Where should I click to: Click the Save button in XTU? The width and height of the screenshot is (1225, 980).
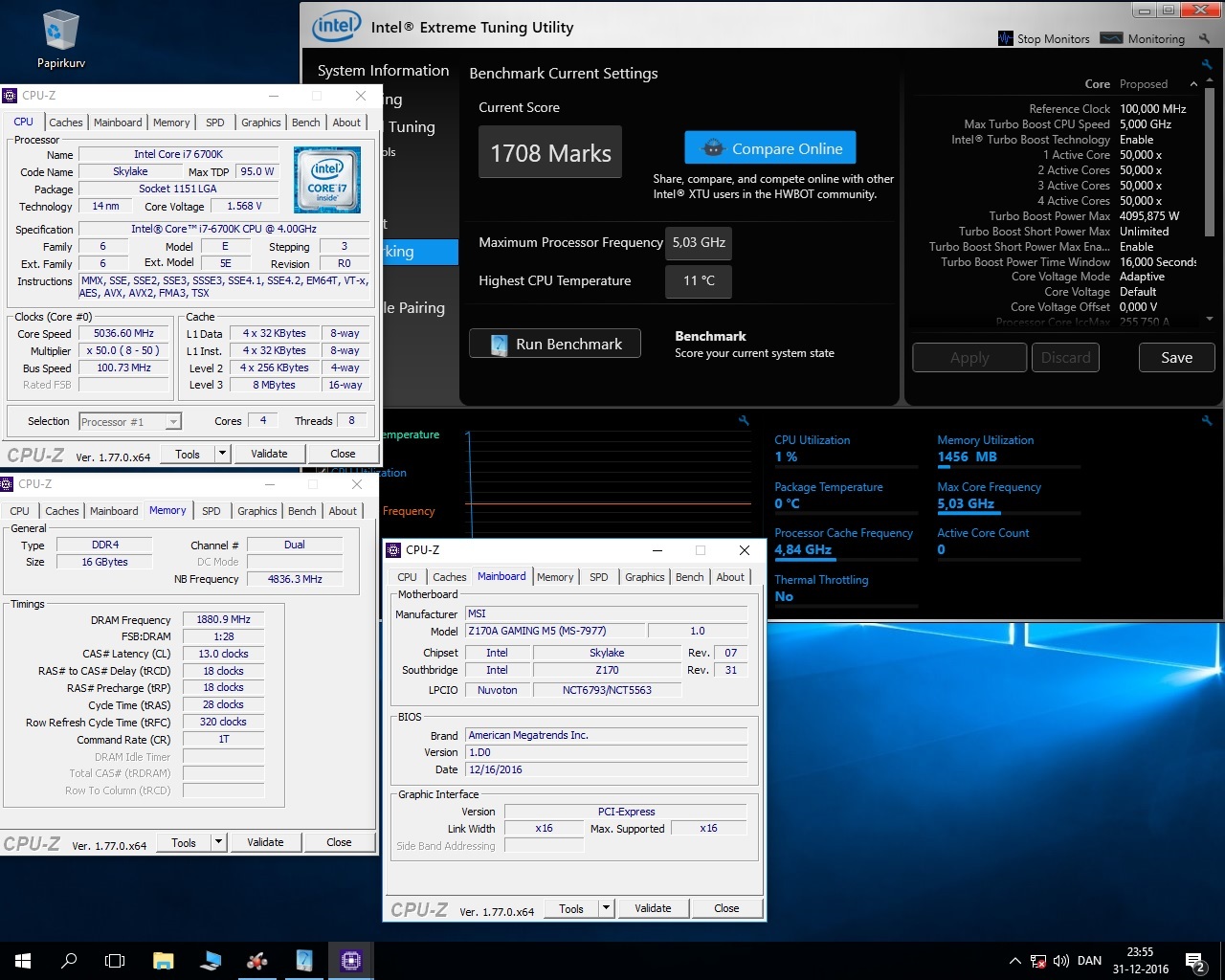[1177, 358]
